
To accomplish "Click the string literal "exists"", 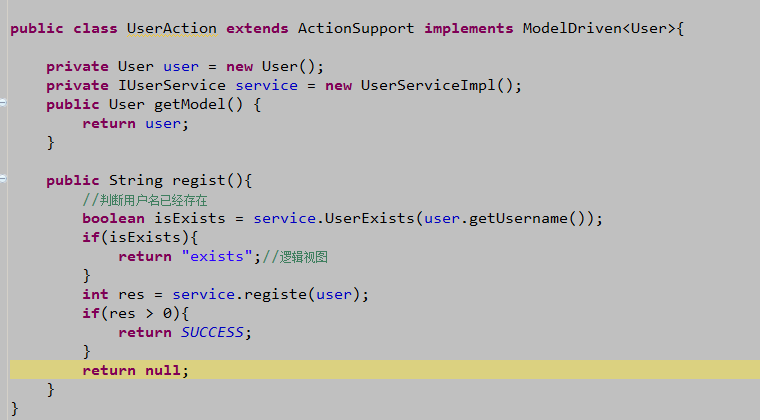I will [x=217, y=256].
